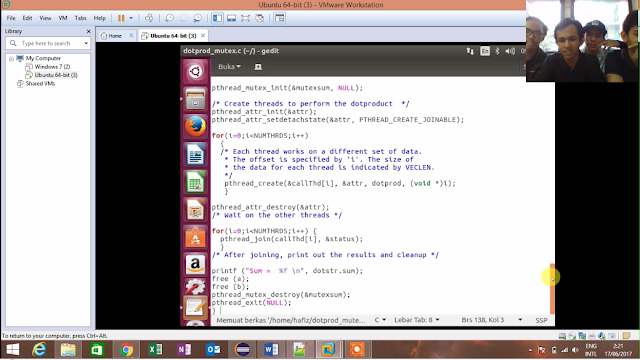
Task: Open the Library search dropdown arrow
Action: 86,43
